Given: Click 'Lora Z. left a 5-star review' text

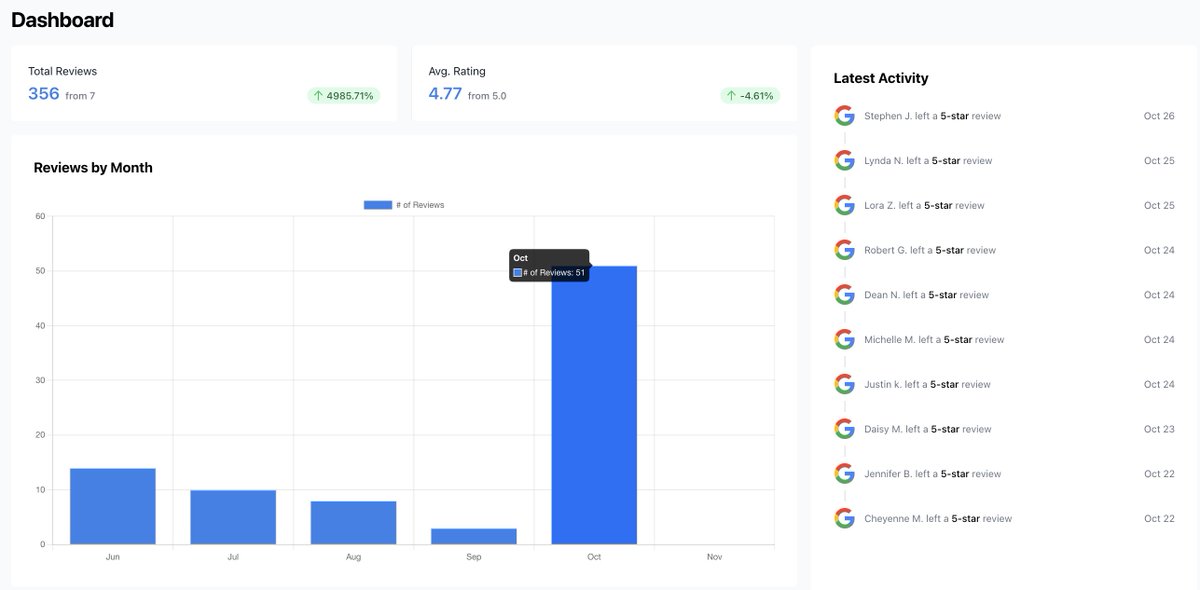Looking at the screenshot, I should click(924, 206).
